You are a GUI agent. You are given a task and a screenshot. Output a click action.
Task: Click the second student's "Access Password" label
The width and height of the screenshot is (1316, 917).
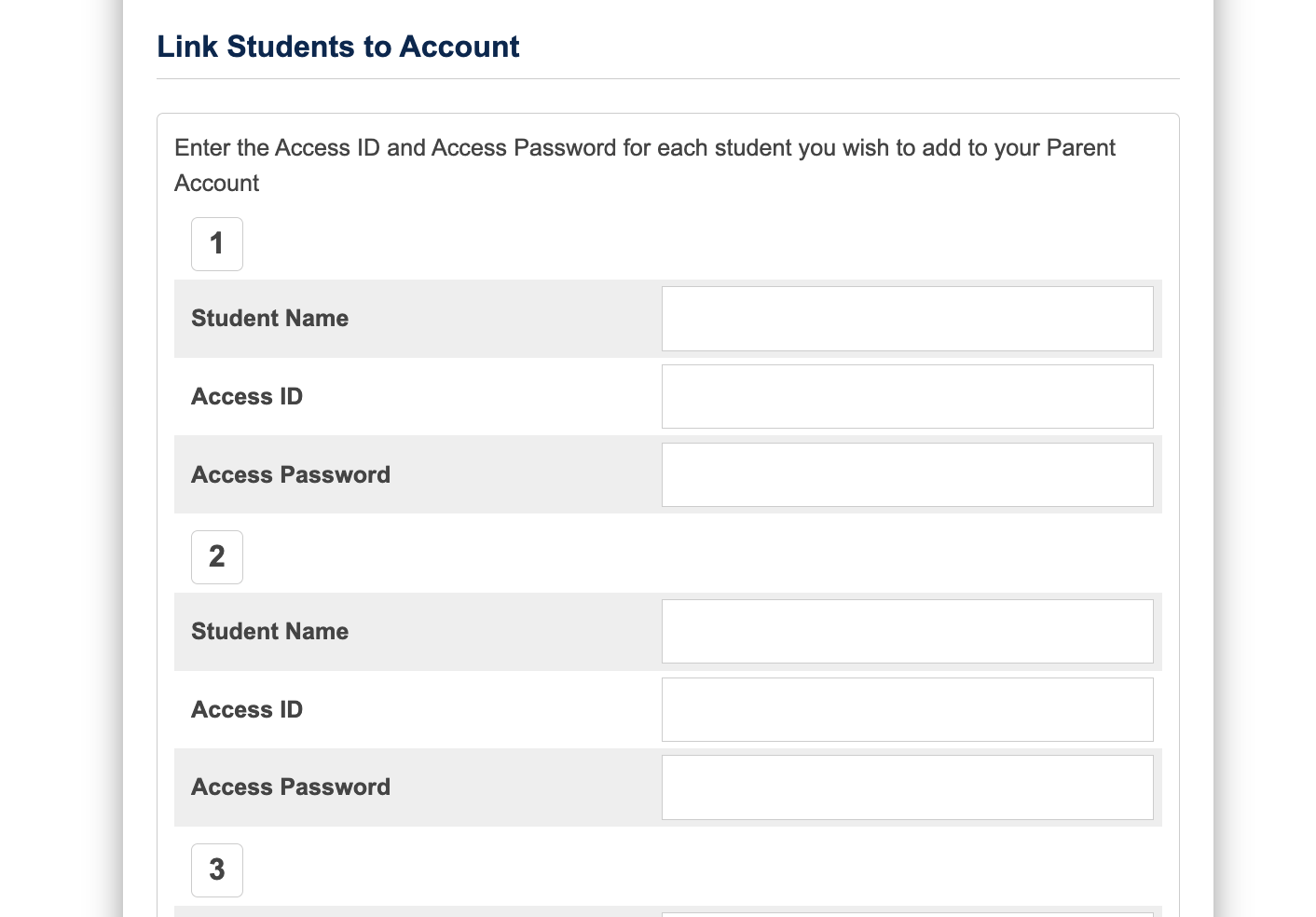pos(291,787)
